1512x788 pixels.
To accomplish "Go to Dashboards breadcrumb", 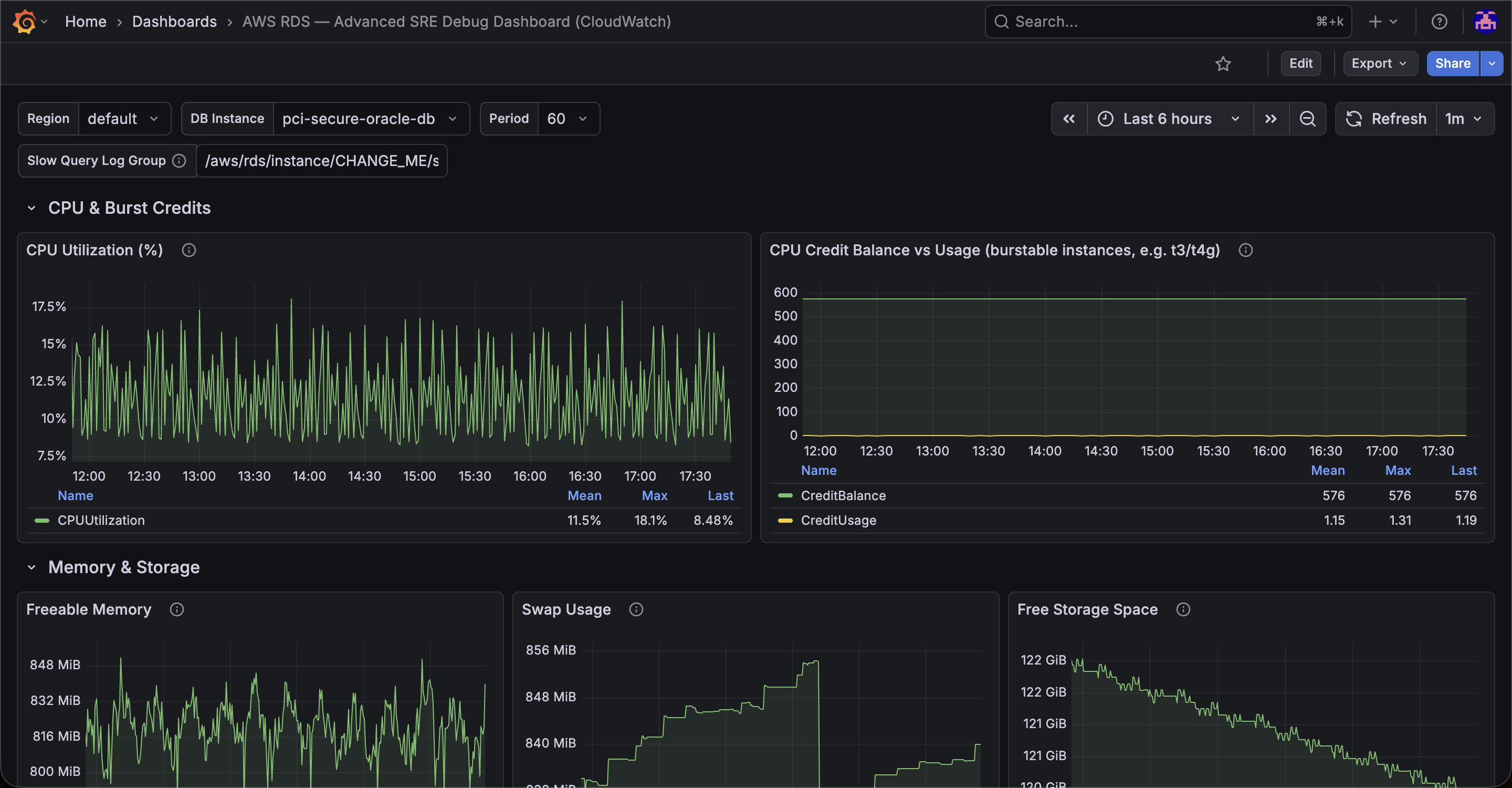I will [x=174, y=22].
